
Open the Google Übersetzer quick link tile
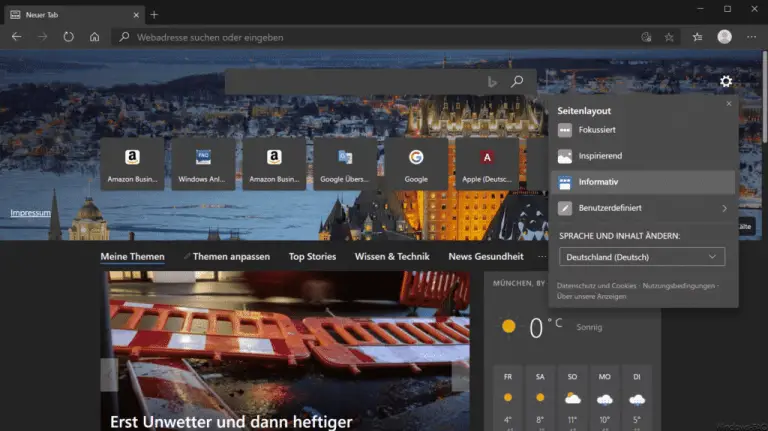point(345,164)
